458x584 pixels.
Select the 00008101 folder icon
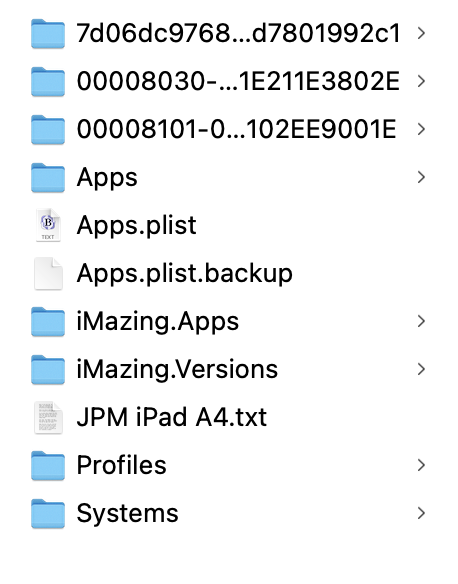pos(48,130)
